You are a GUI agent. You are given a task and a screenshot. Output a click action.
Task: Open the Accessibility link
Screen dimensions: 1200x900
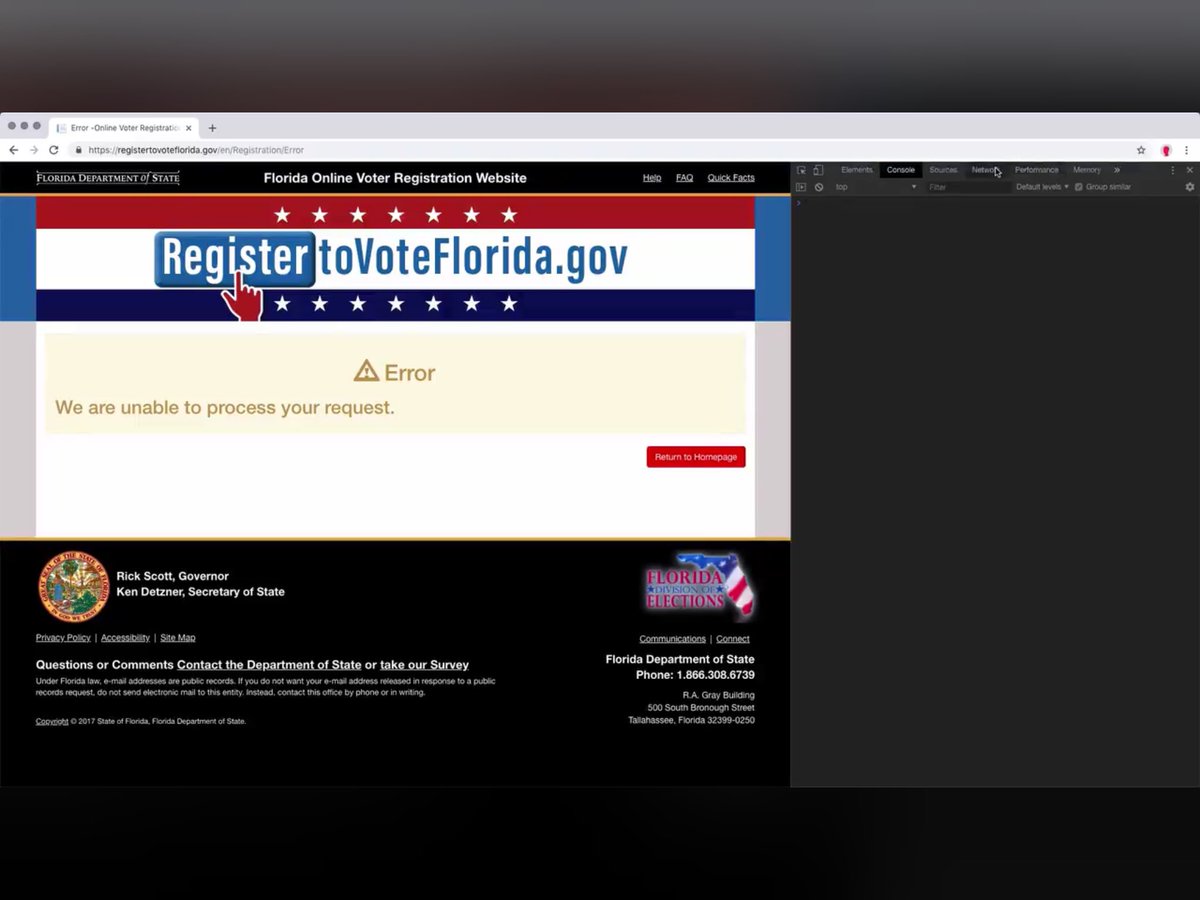pyautogui.click(x=125, y=638)
